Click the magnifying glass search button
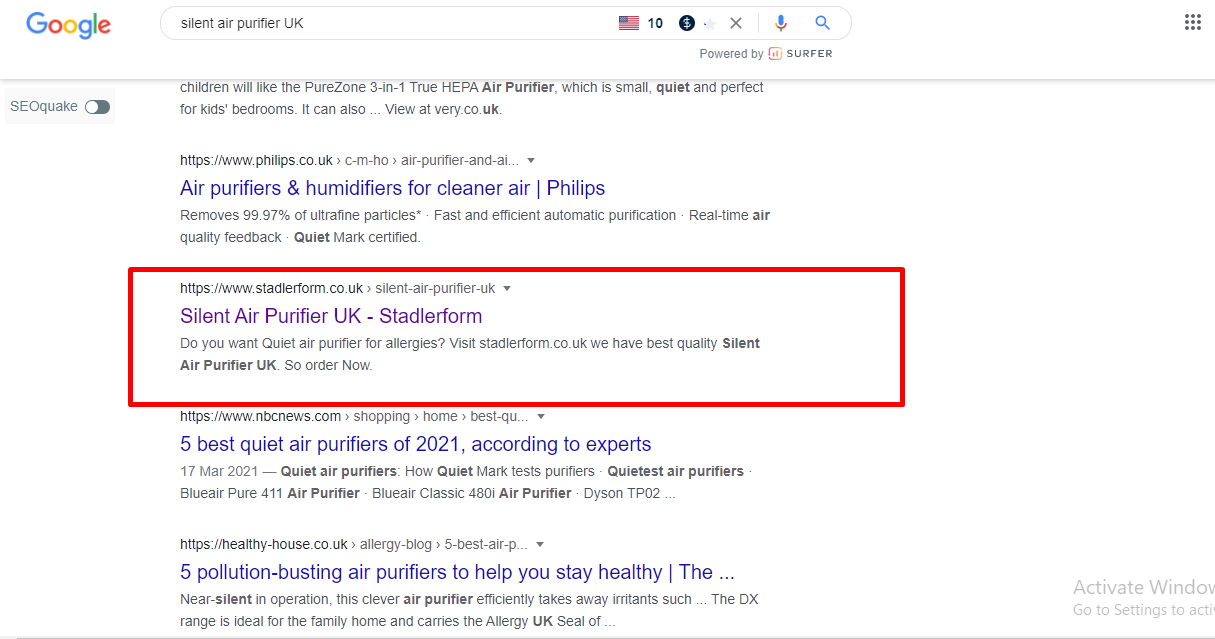1215x639 pixels. pyautogui.click(x=822, y=23)
